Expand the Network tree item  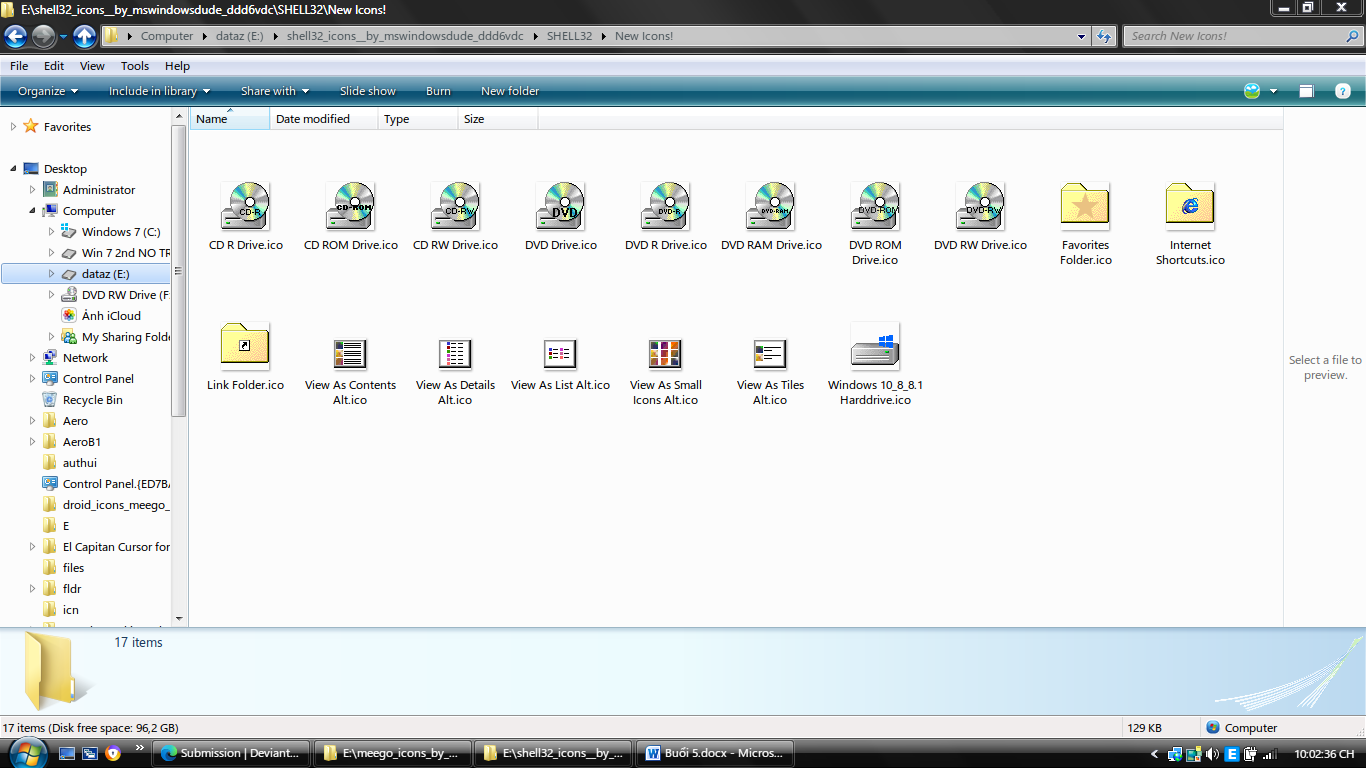coord(31,357)
